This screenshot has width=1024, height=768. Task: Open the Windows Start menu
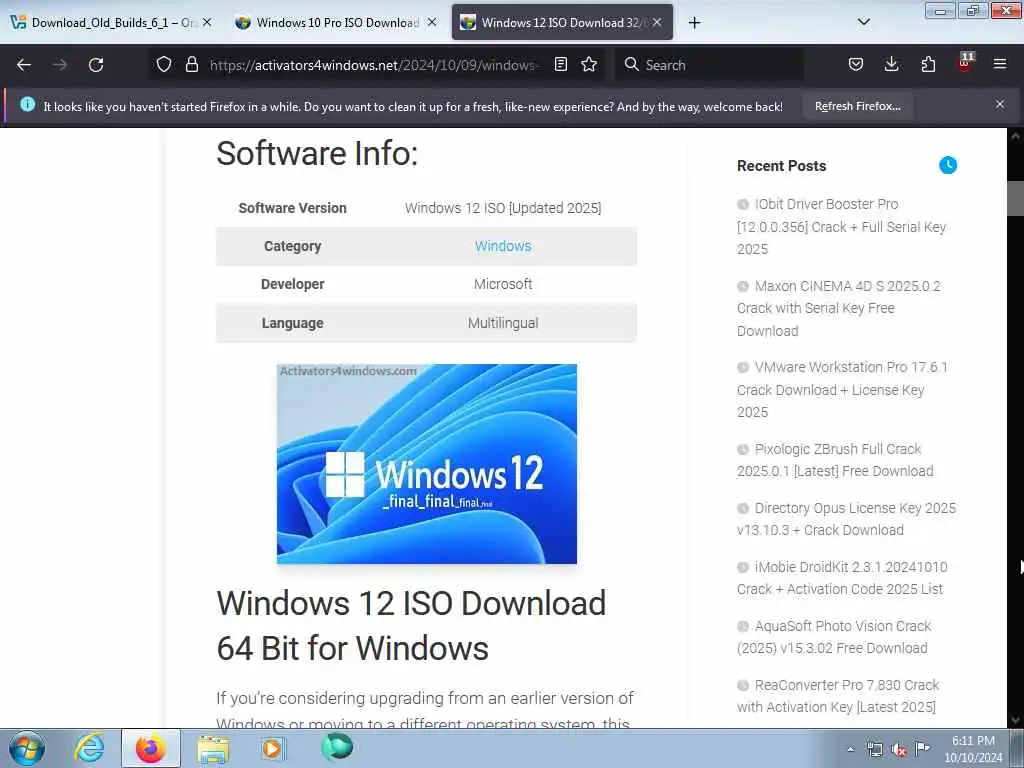tap(27, 748)
